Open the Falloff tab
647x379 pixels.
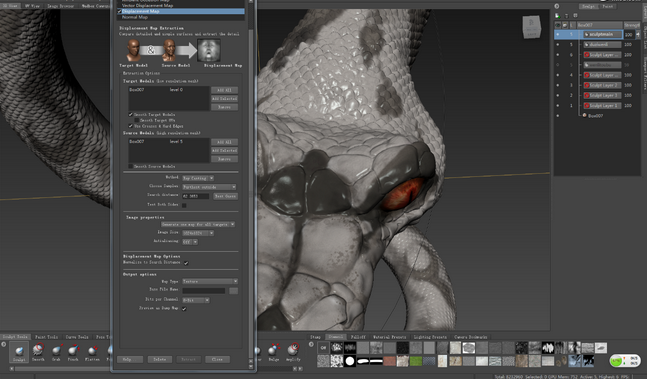point(358,337)
